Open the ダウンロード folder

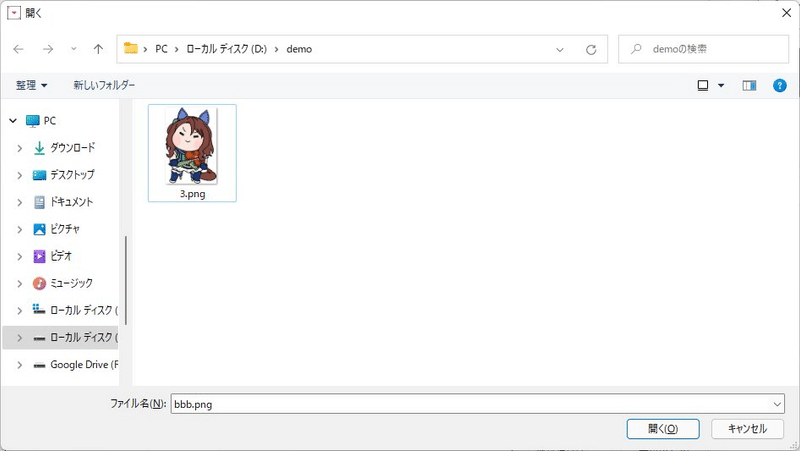pyautogui.click(x=72, y=147)
